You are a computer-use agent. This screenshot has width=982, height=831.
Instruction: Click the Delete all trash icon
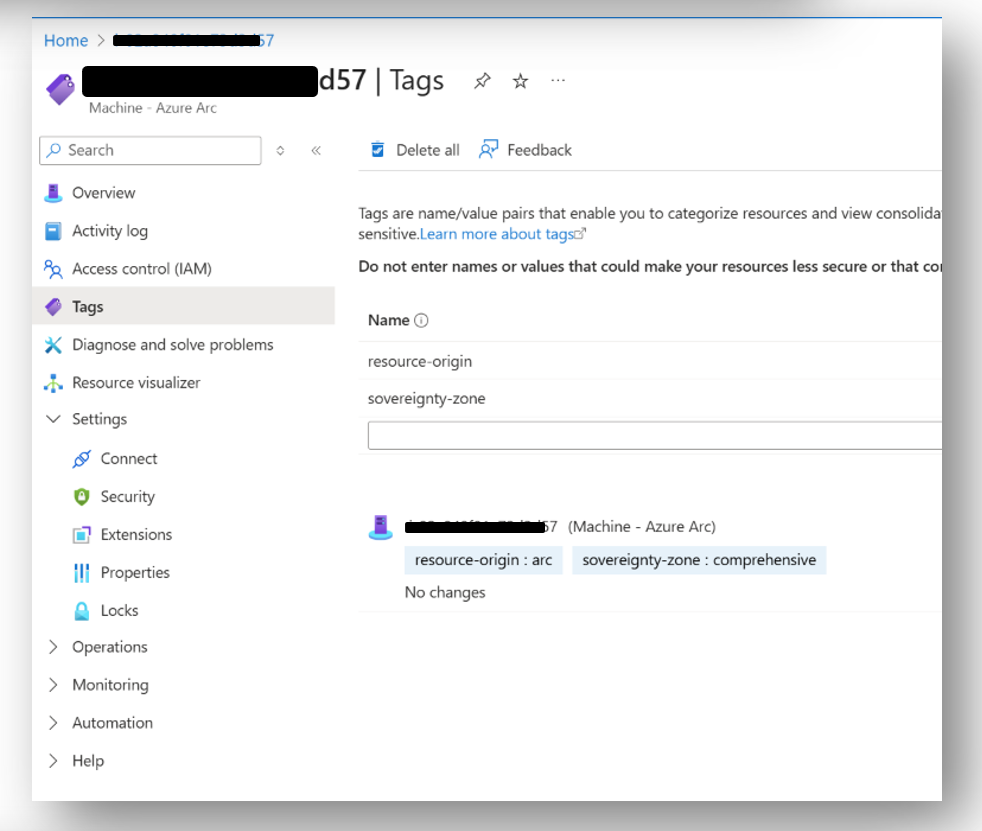pos(378,150)
